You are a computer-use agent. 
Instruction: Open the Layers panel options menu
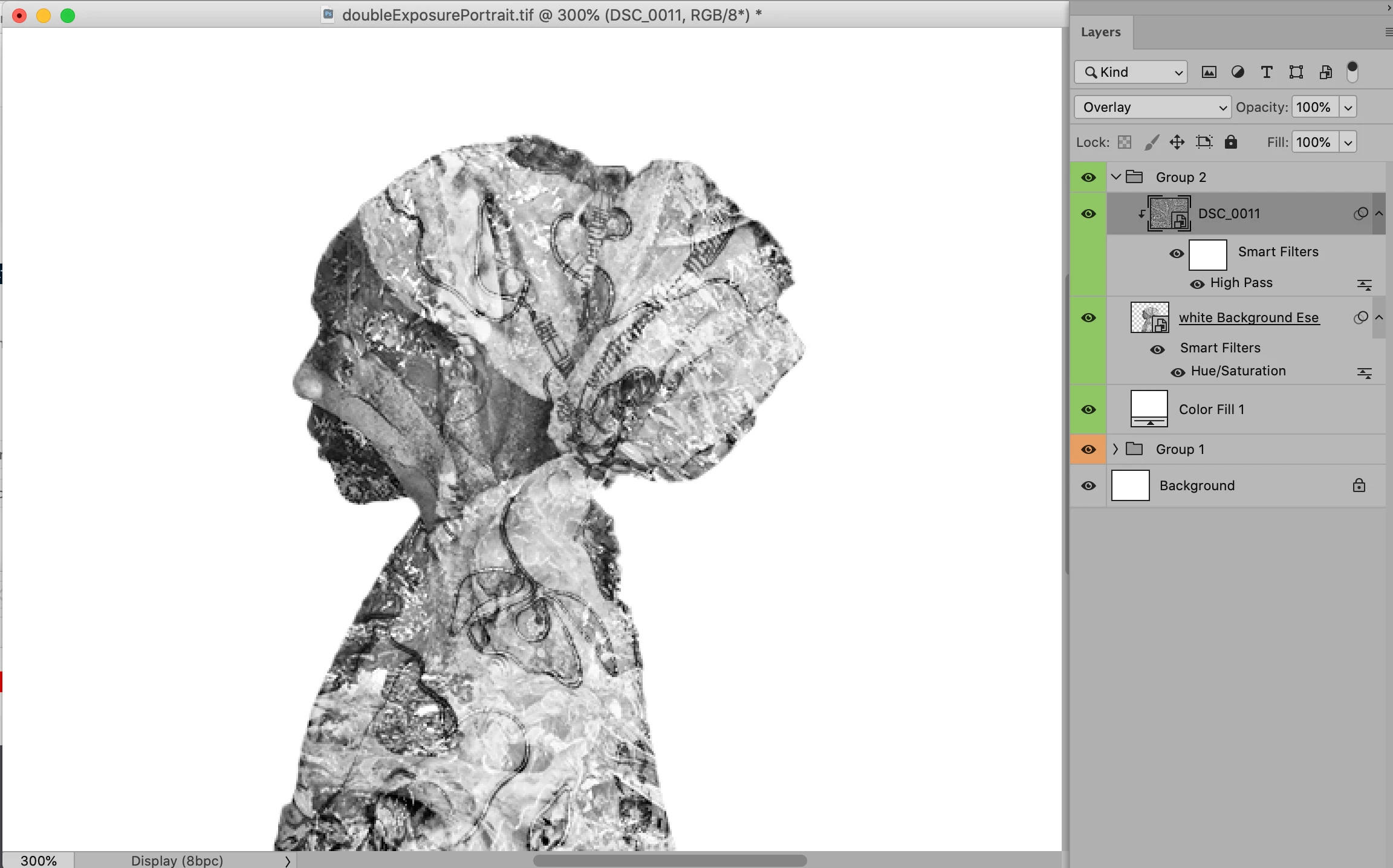(x=1388, y=33)
